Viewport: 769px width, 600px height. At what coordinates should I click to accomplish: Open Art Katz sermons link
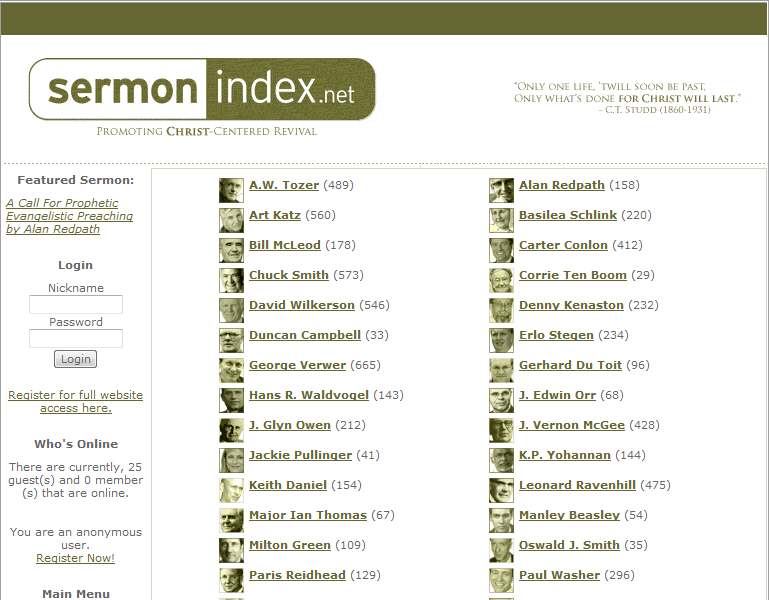(275, 215)
